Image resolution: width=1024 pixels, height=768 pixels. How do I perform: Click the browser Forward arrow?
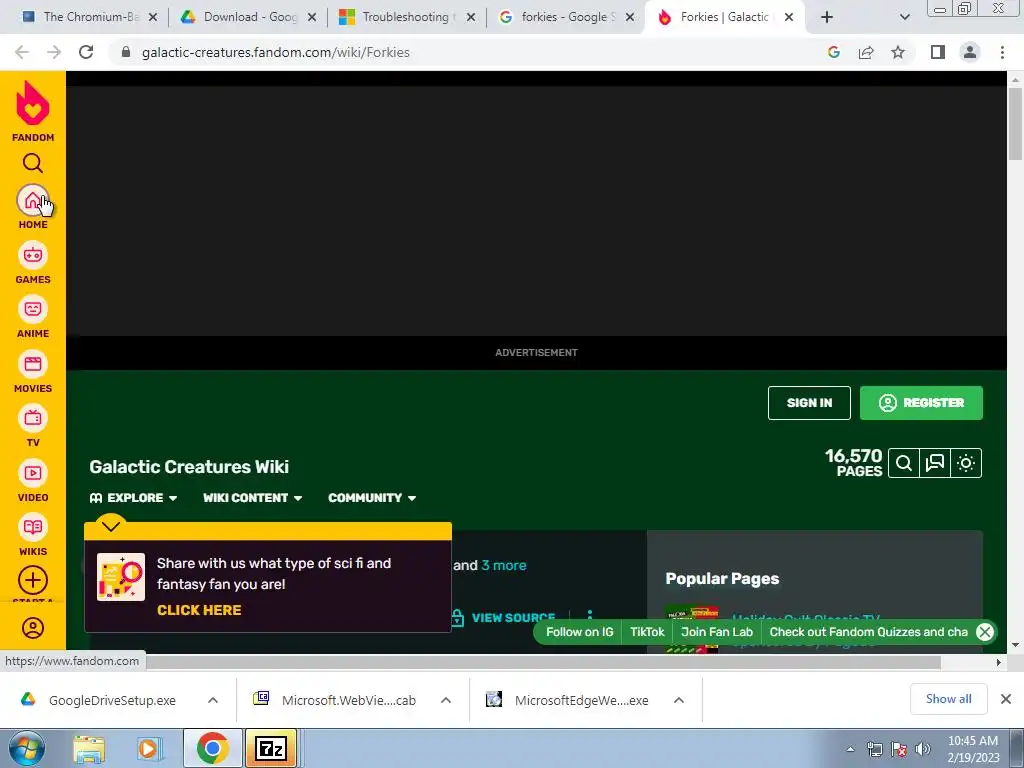(x=54, y=52)
